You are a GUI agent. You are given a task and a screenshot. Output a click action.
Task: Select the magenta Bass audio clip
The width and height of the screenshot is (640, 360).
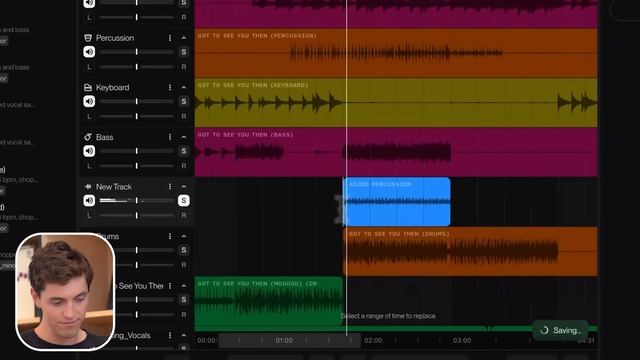(x=396, y=152)
